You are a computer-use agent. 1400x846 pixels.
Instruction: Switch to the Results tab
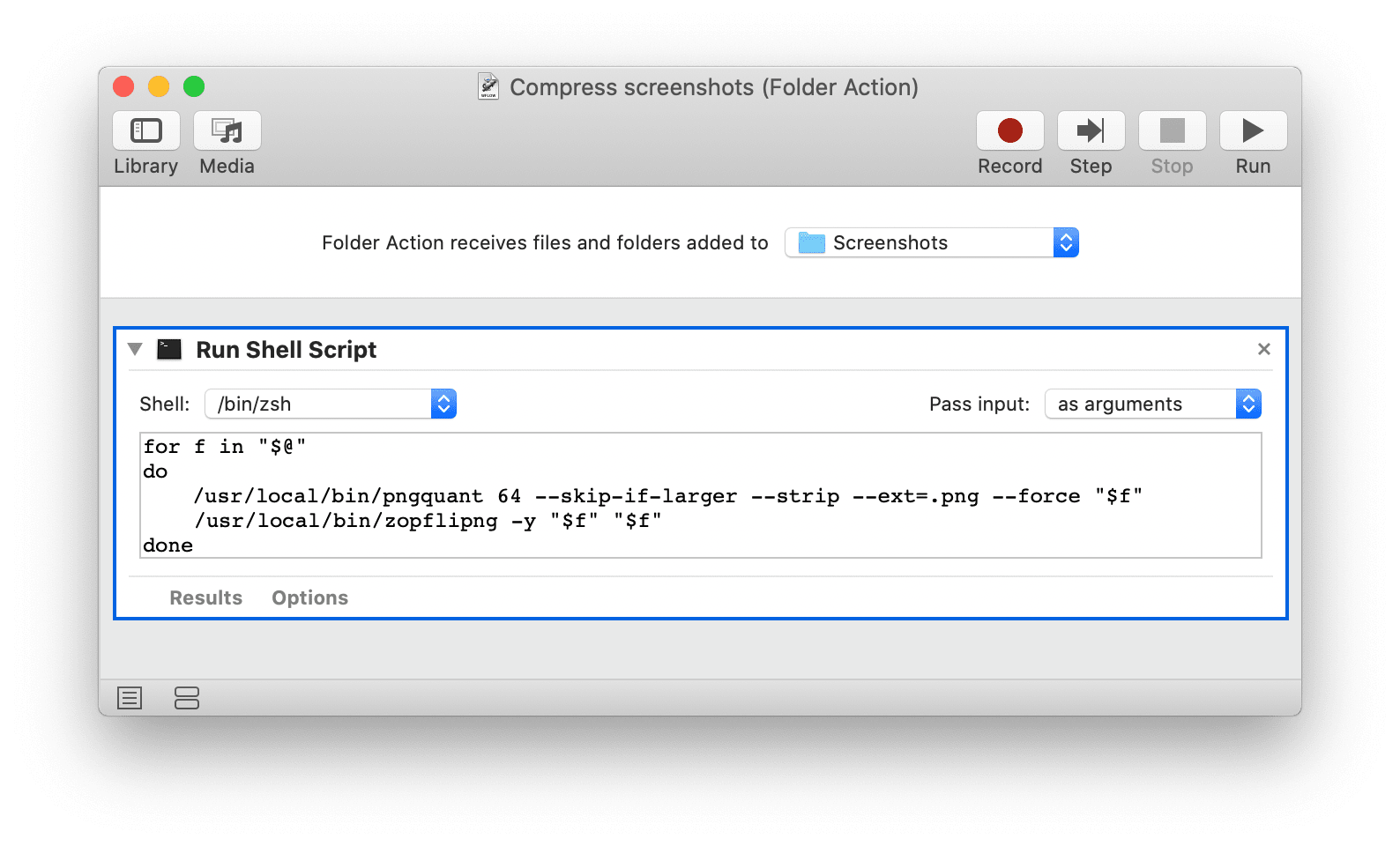pyautogui.click(x=205, y=598)
